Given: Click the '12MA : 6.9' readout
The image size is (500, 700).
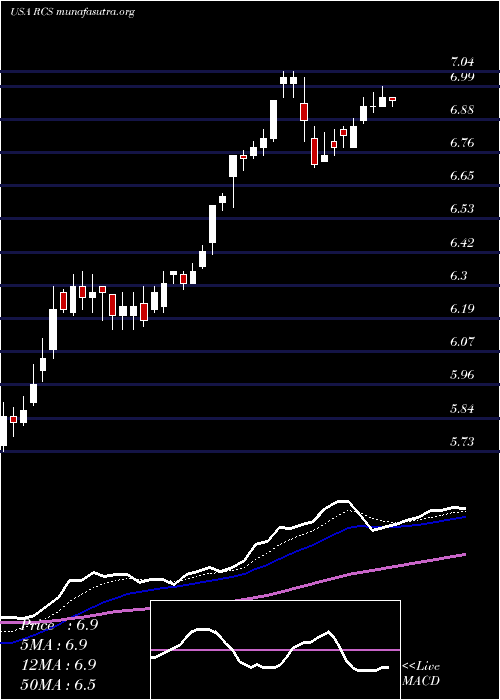Looking at the screenshot, I should pyautogui.click(x=57, y=665).
